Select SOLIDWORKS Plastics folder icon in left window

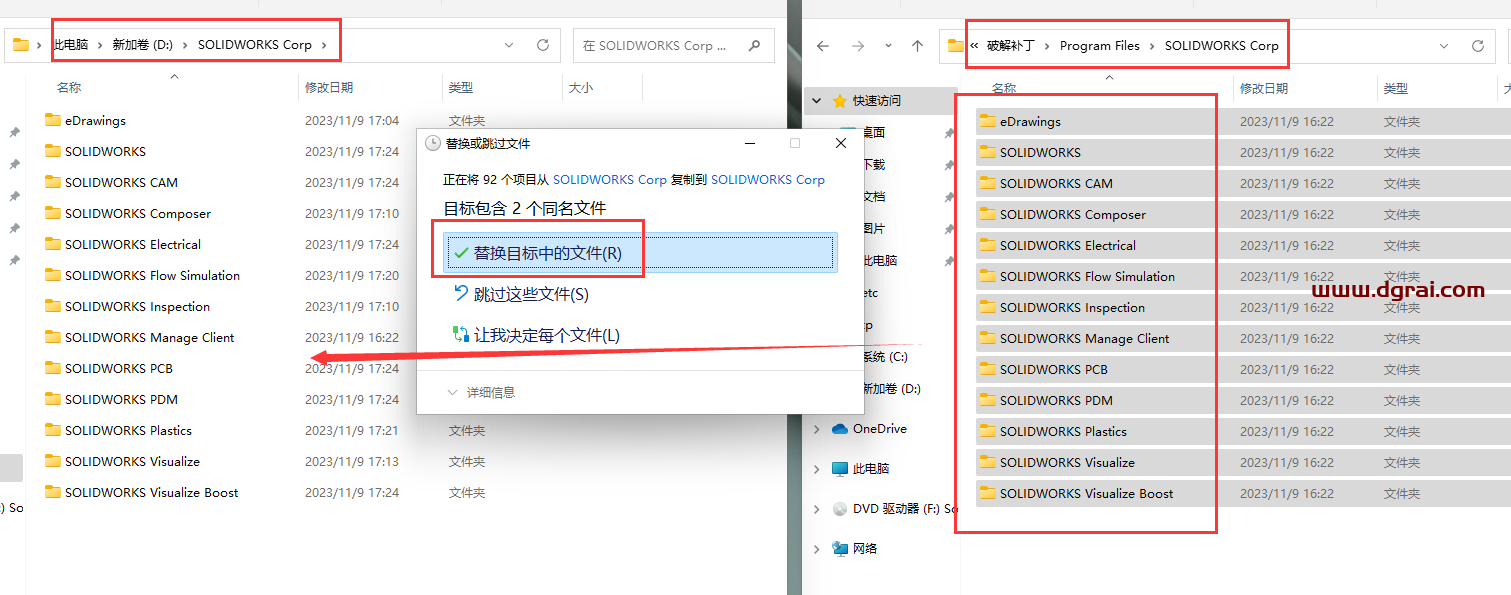pyautogui.click(x=53, y=430)
